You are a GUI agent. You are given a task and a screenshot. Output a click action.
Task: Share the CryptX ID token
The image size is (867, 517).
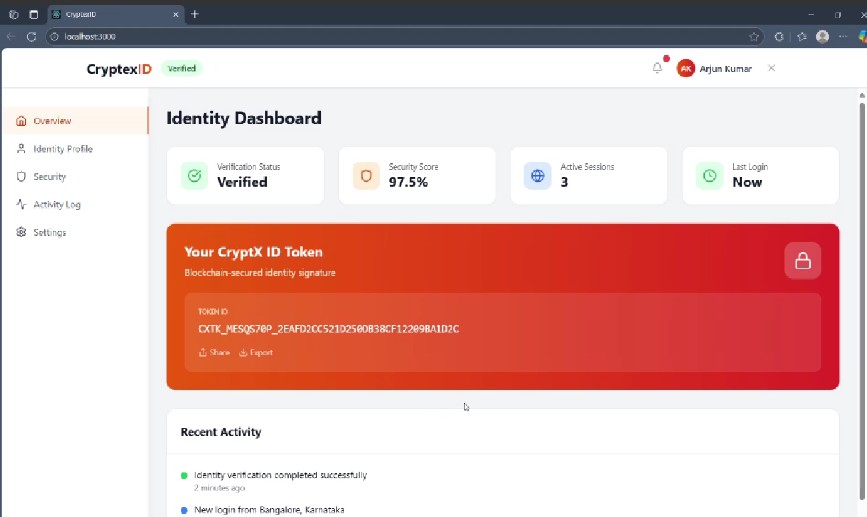coord(215,352)
